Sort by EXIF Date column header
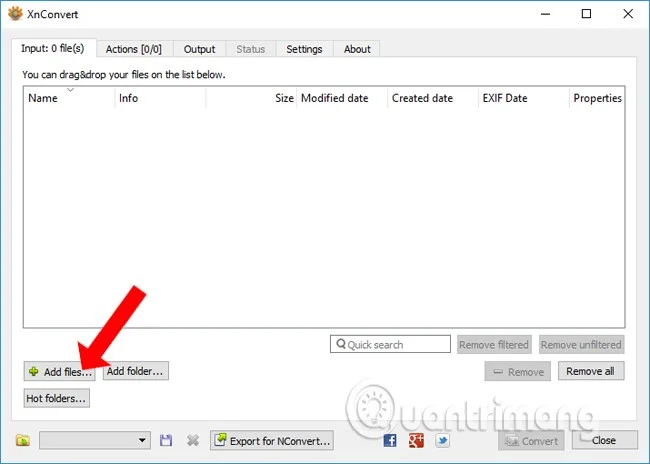The image size is (650, 464). click(x=524, y=98)
